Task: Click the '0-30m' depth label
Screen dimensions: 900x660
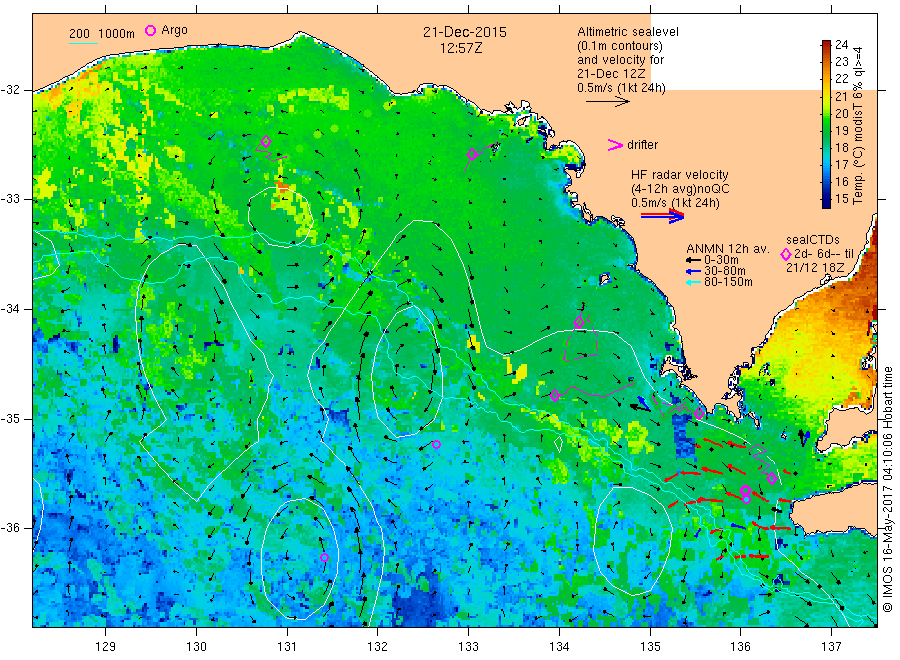Action: [721, 260]
